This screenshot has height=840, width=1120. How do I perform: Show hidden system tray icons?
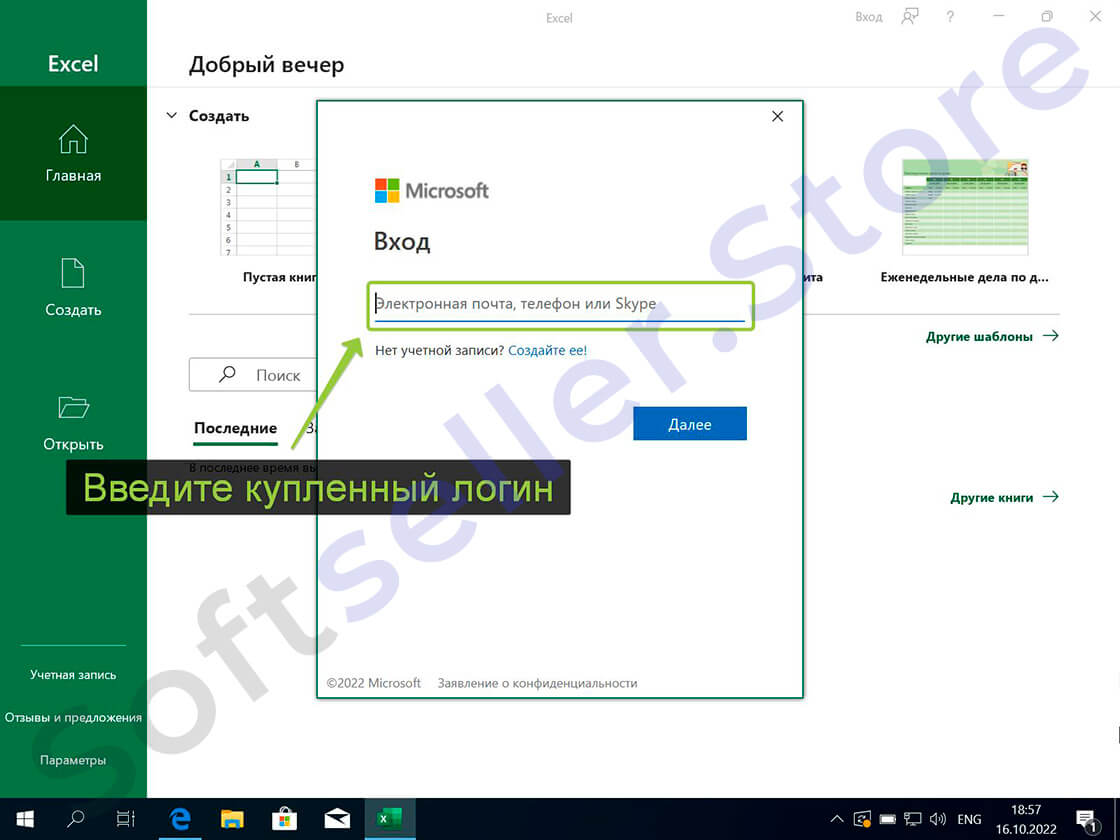837,818
